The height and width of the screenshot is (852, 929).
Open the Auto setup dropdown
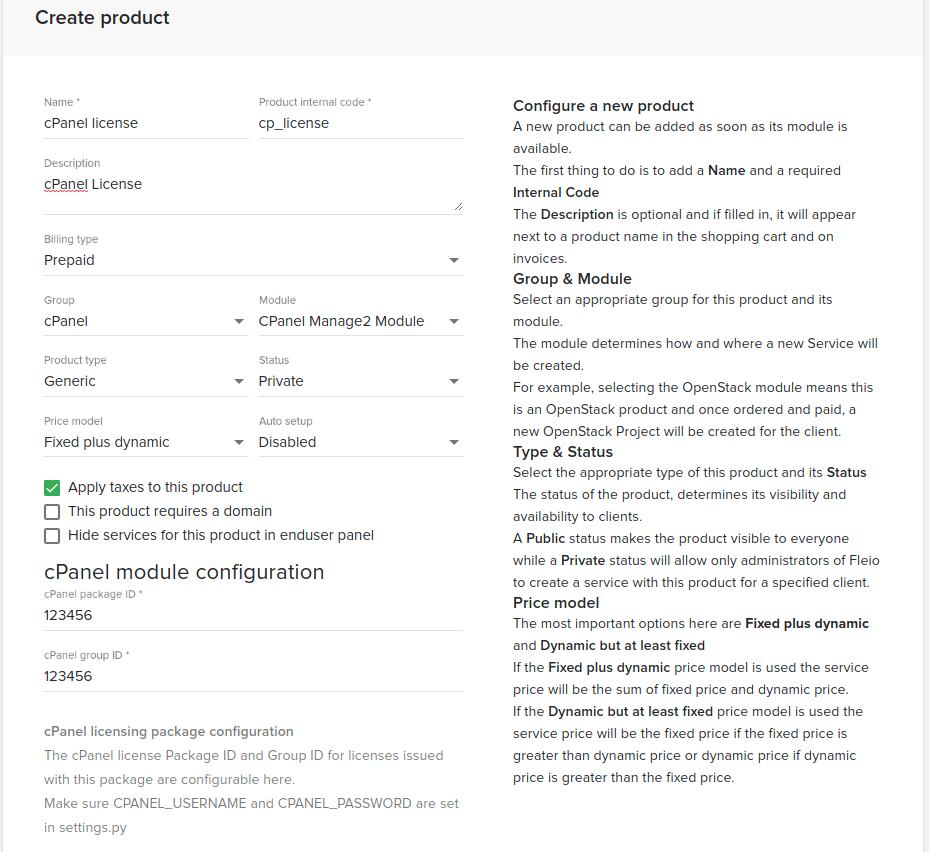pyautogui.click(x=350, y=442)
